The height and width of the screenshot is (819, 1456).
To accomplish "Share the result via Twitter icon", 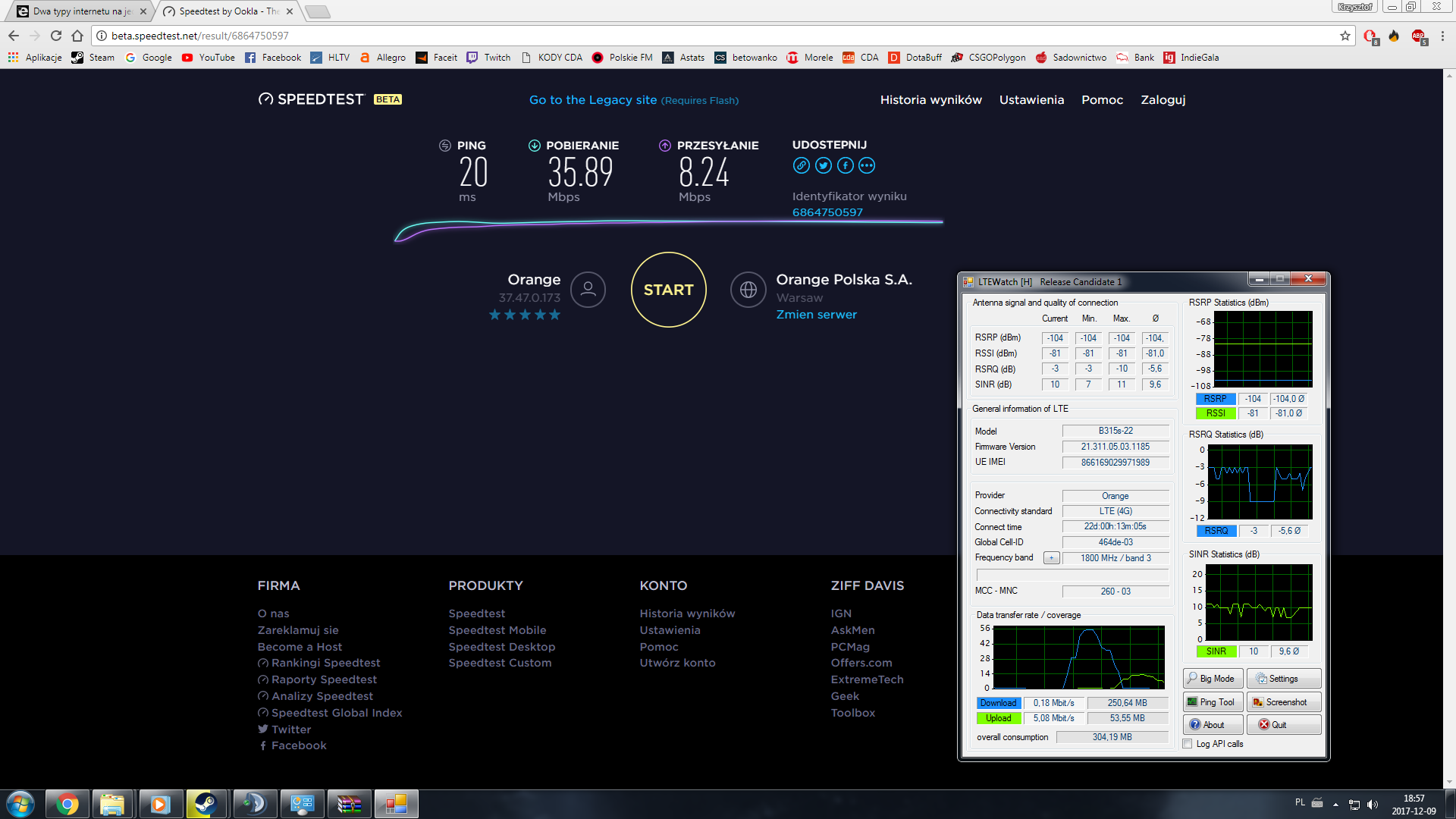I will click(x=824, y=165).
